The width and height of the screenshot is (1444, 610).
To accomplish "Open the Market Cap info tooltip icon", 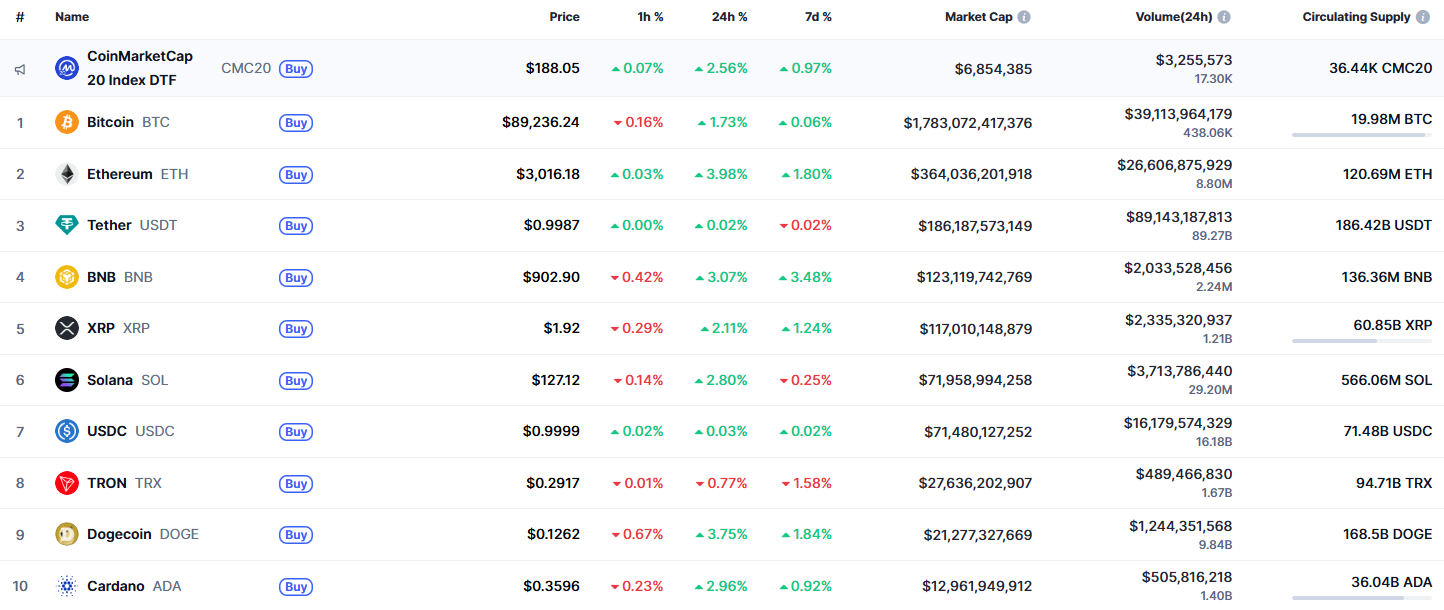I will coord(1024,16).
